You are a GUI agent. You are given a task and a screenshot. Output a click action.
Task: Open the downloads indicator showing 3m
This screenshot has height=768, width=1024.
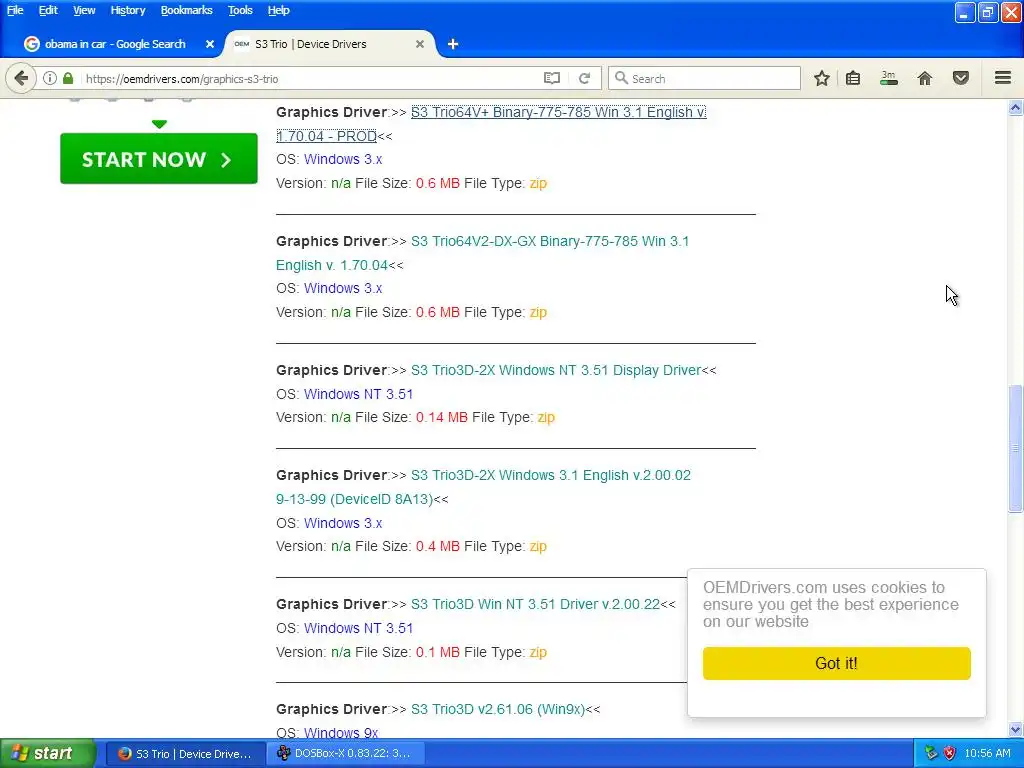tap(888, 78)
